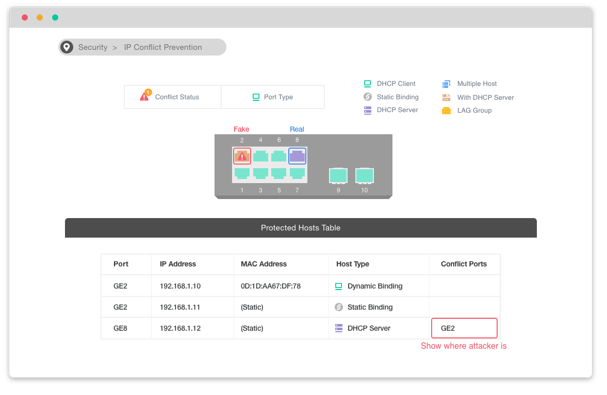Click the Protected Hosts Table header bar

click(x=301, y=228)
